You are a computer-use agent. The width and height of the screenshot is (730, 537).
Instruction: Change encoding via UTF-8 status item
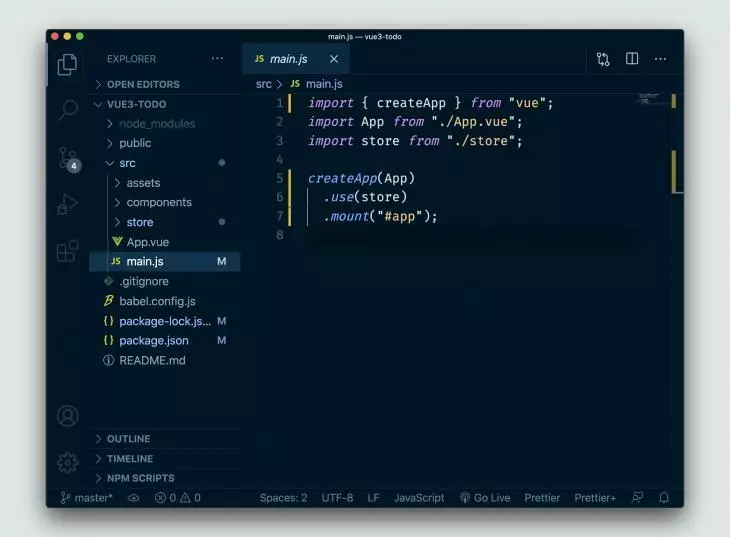tap(337, 498)
